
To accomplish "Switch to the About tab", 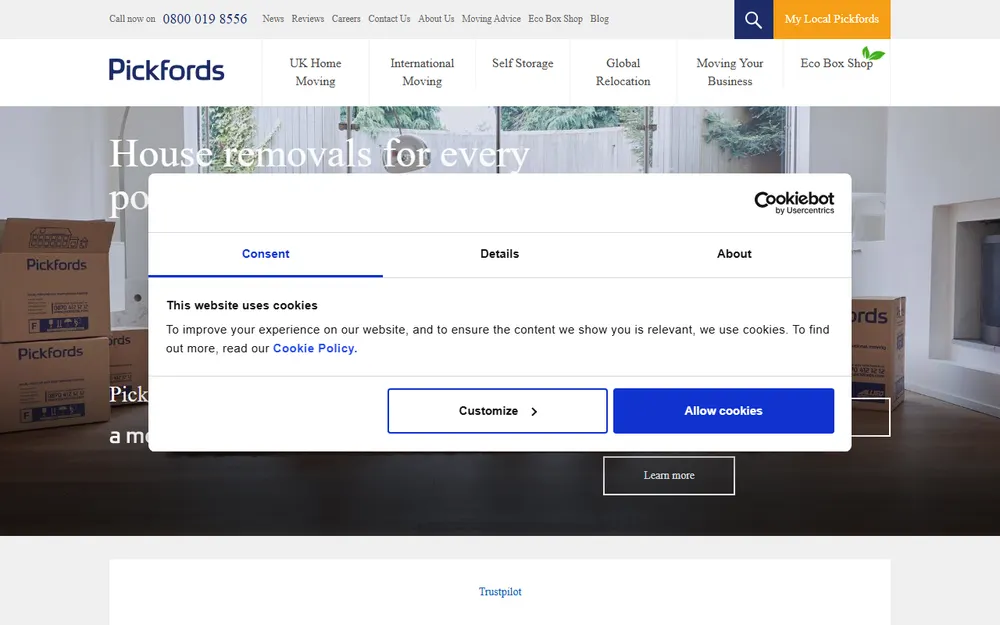I will click(734, 254).
